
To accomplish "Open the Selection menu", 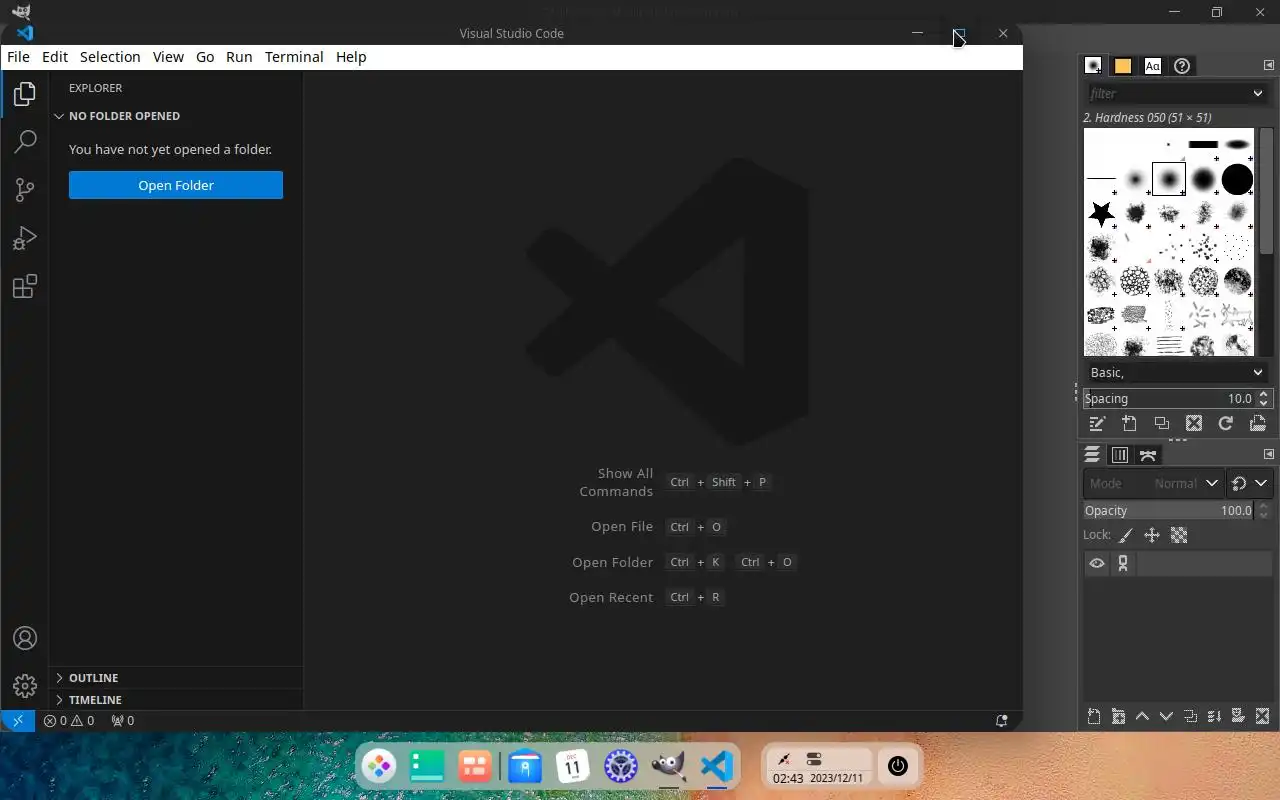I will (x=110, y=57).
